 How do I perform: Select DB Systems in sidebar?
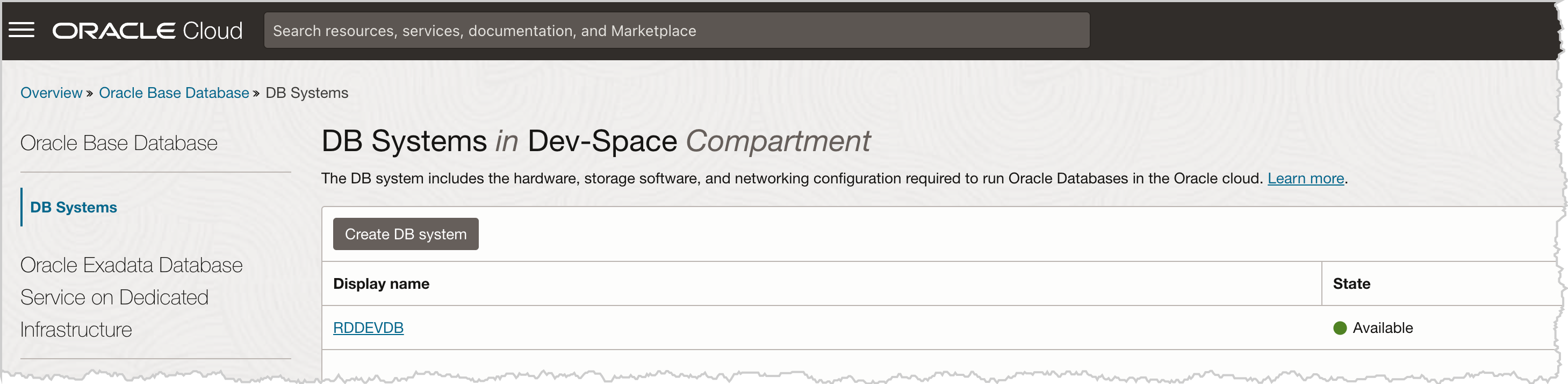tap(74, 207)
